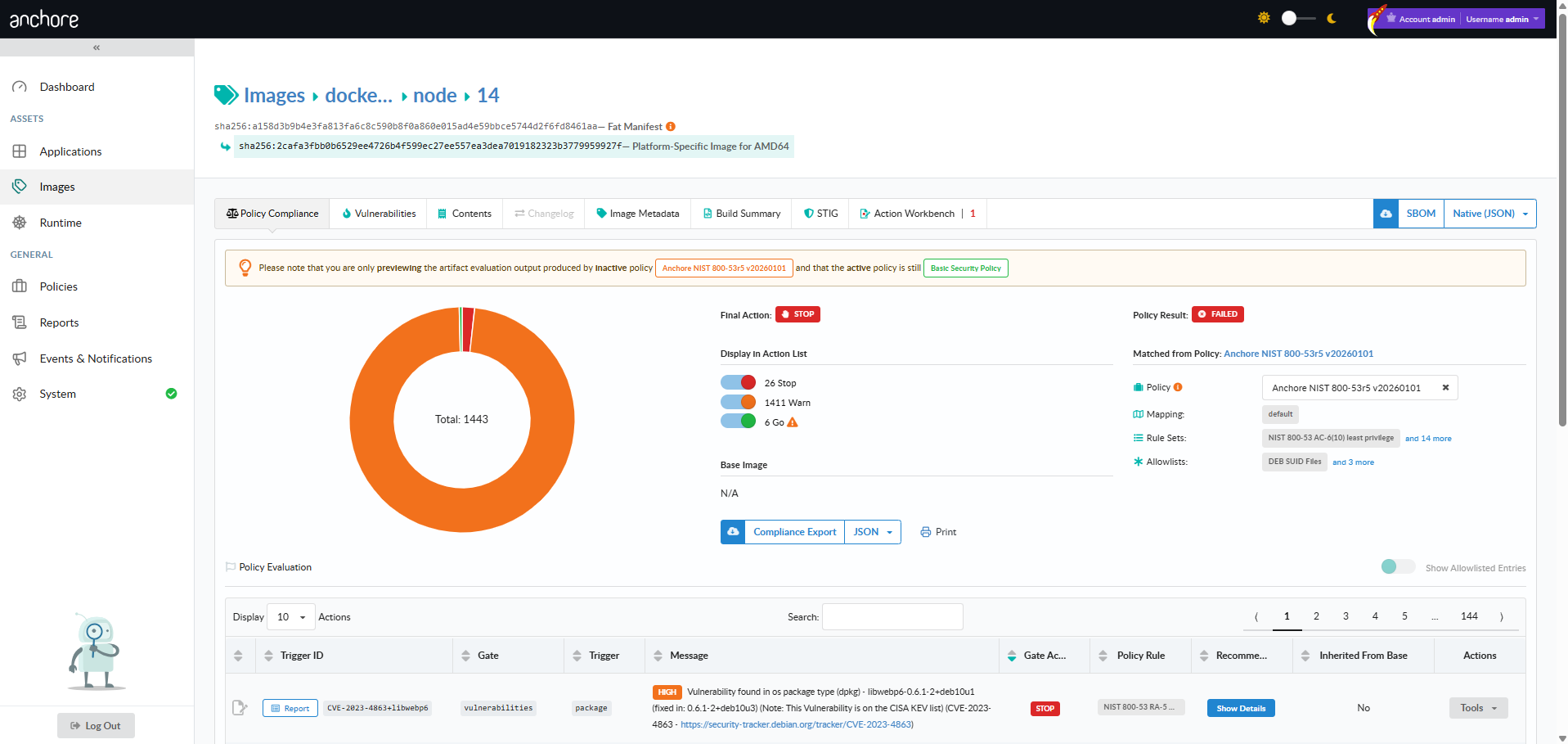Collapse the sidebar with the double-chevron icon
The width and height of the screenshot is (1568, 744).
97,47
